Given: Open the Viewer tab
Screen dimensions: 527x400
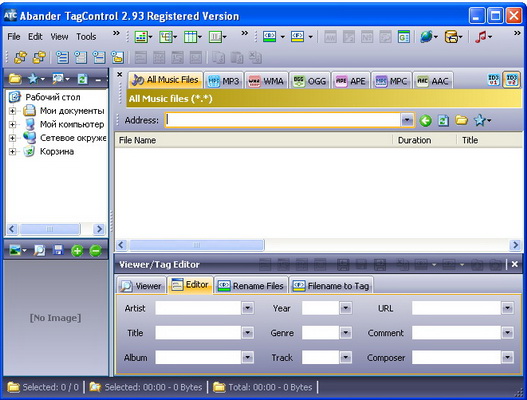Looking at the screenshot, I should tap(141, 286).
